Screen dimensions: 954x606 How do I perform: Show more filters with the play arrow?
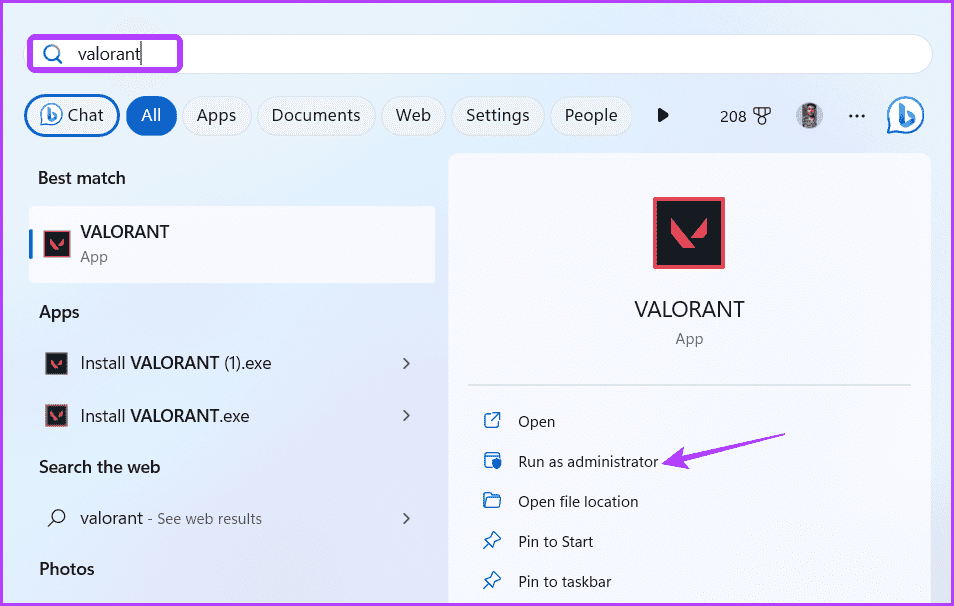[663, 116]
